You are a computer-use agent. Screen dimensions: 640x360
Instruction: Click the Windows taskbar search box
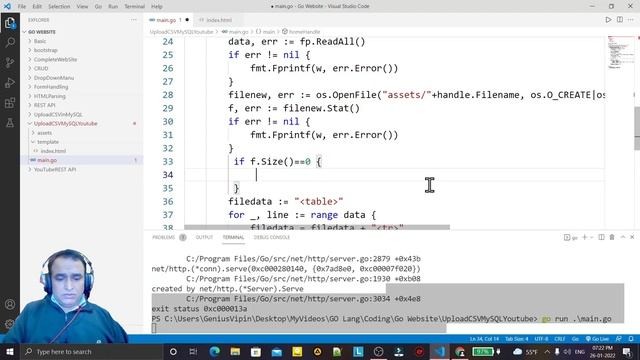(x=91, y=351)
